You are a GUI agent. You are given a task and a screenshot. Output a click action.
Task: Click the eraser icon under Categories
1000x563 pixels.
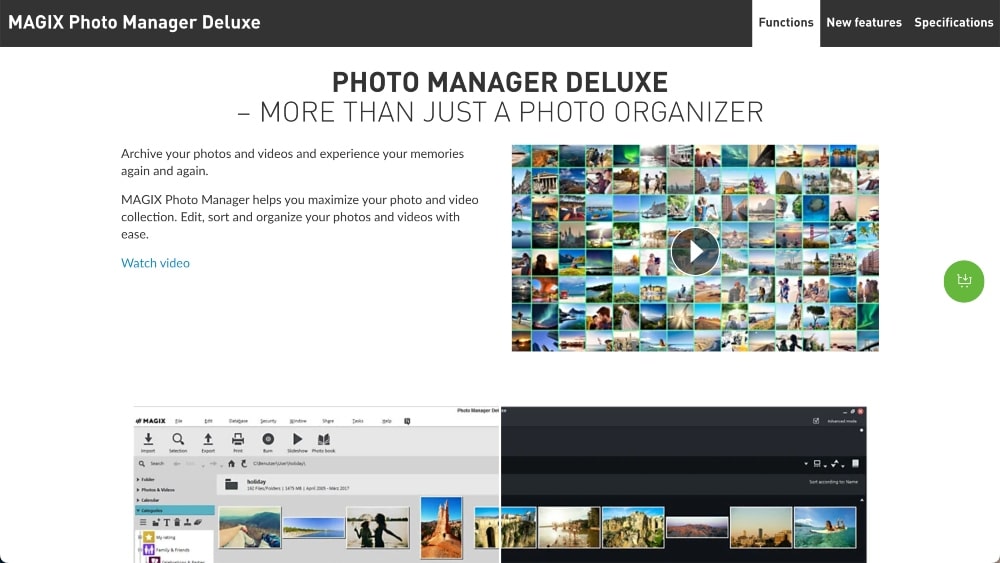(x=198, y=522)
